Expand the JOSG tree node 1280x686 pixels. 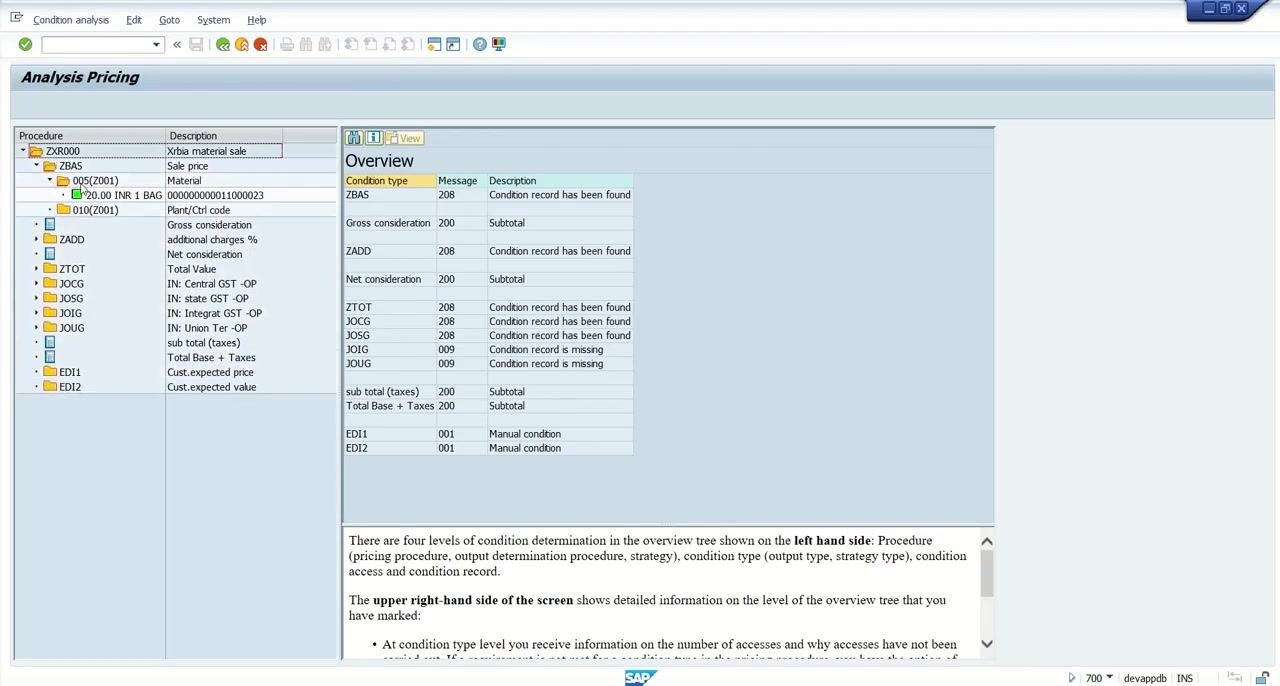click(x=37, y=298)
